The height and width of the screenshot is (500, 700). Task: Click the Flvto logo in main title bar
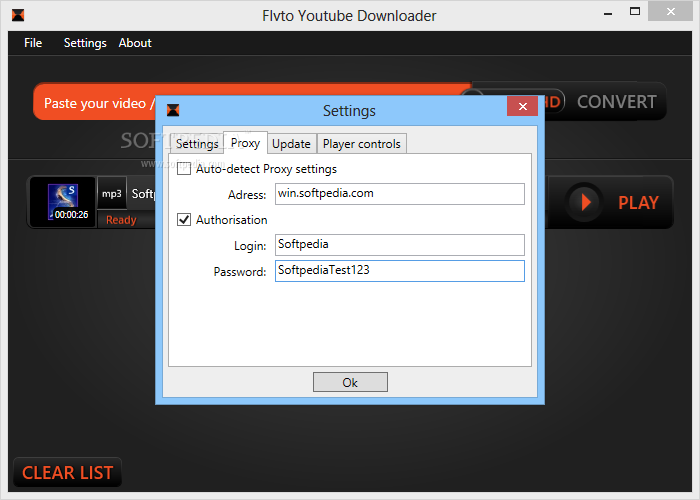(x=18, y=15)
